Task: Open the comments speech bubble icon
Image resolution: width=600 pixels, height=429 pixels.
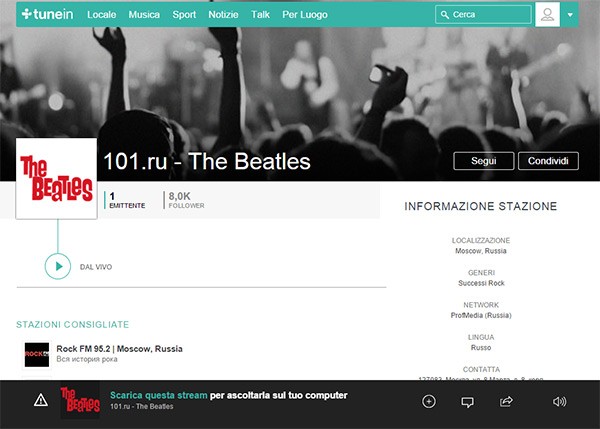Action: (x=467, y=402)
